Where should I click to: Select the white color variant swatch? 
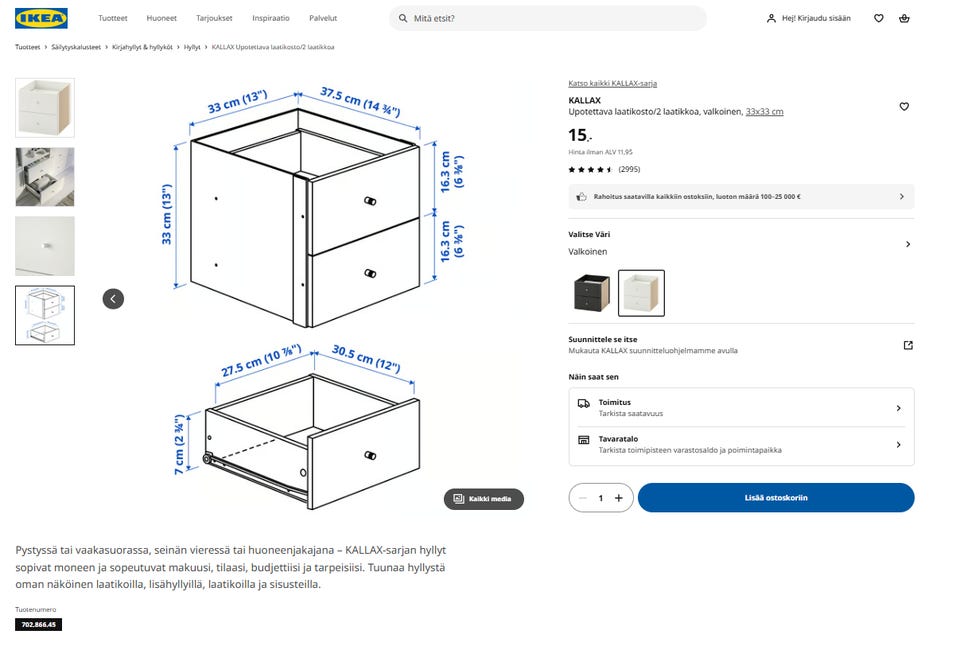coord(641,293)
